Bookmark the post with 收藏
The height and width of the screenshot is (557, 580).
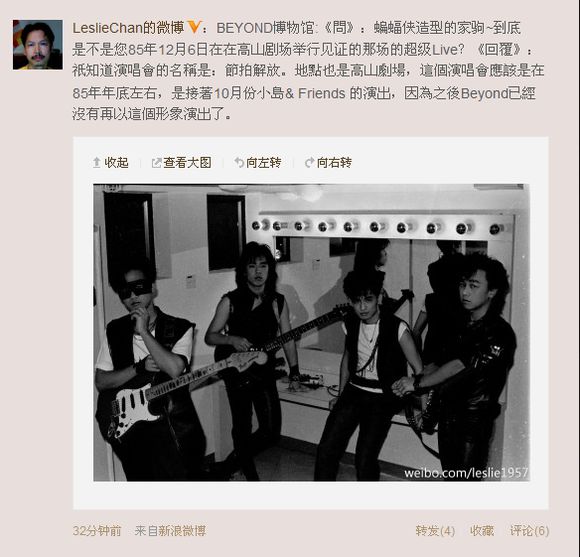482,531
